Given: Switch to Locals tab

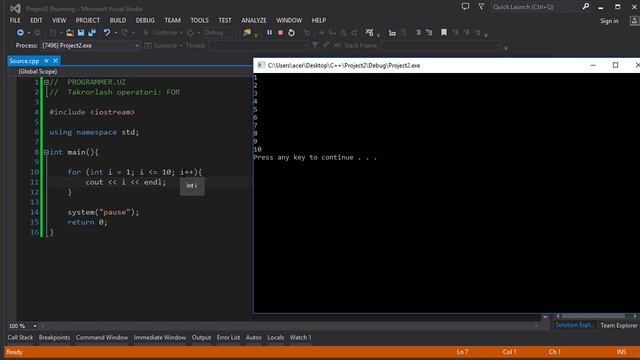Looking at the screenshot, I should tap(276, 338).
